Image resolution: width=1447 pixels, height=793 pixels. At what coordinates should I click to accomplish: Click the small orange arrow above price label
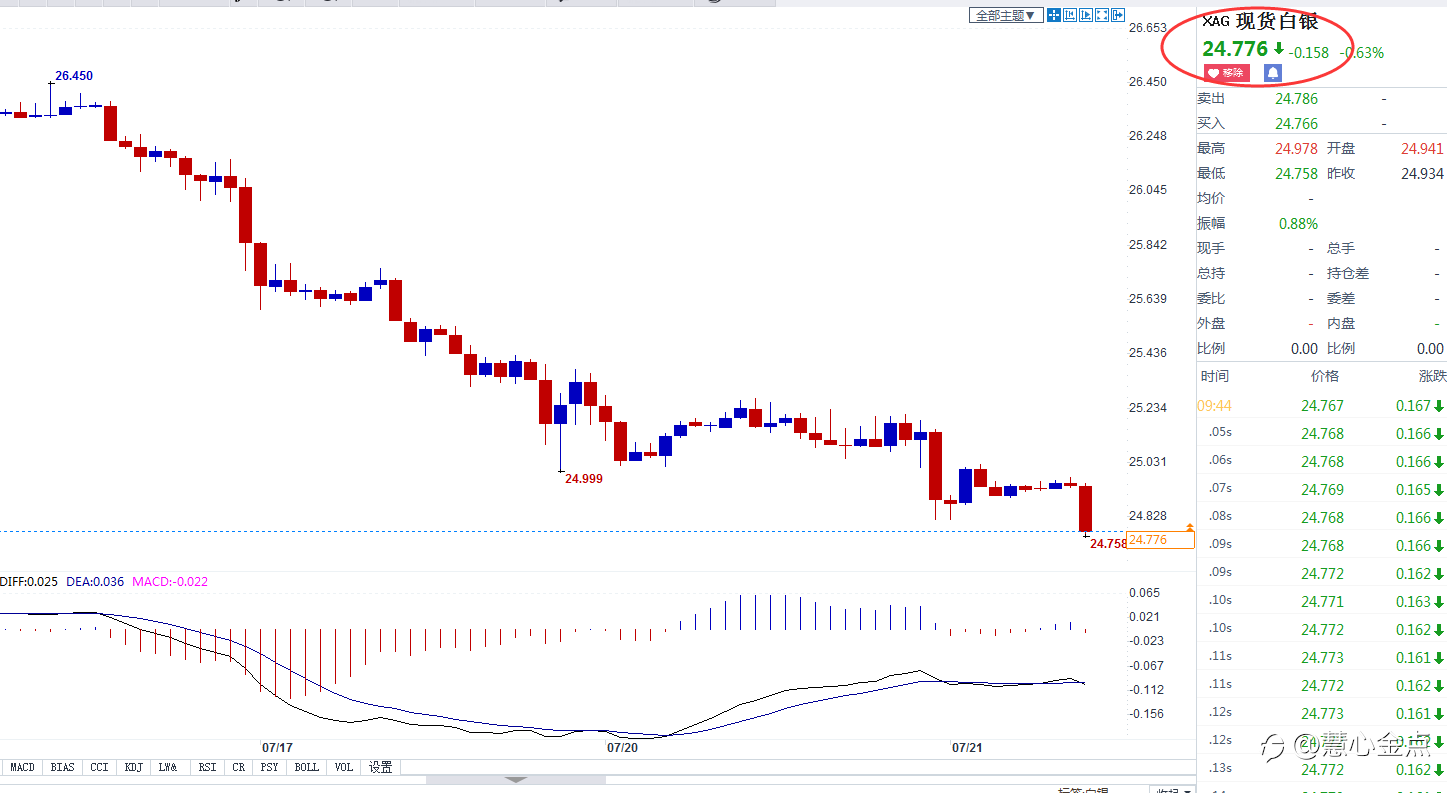[1189, 526]
